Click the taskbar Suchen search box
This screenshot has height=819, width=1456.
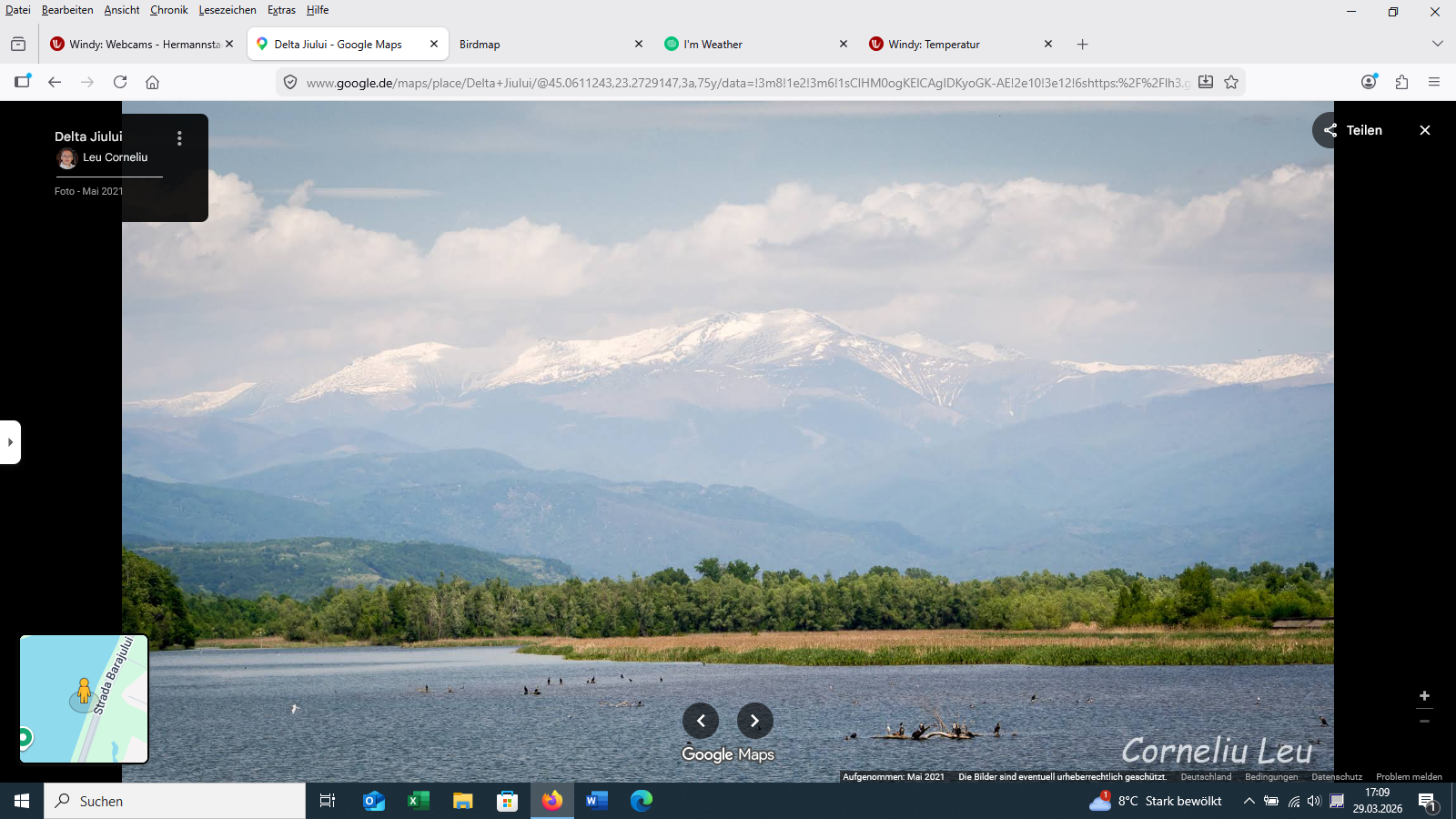(x=175, y=801)
